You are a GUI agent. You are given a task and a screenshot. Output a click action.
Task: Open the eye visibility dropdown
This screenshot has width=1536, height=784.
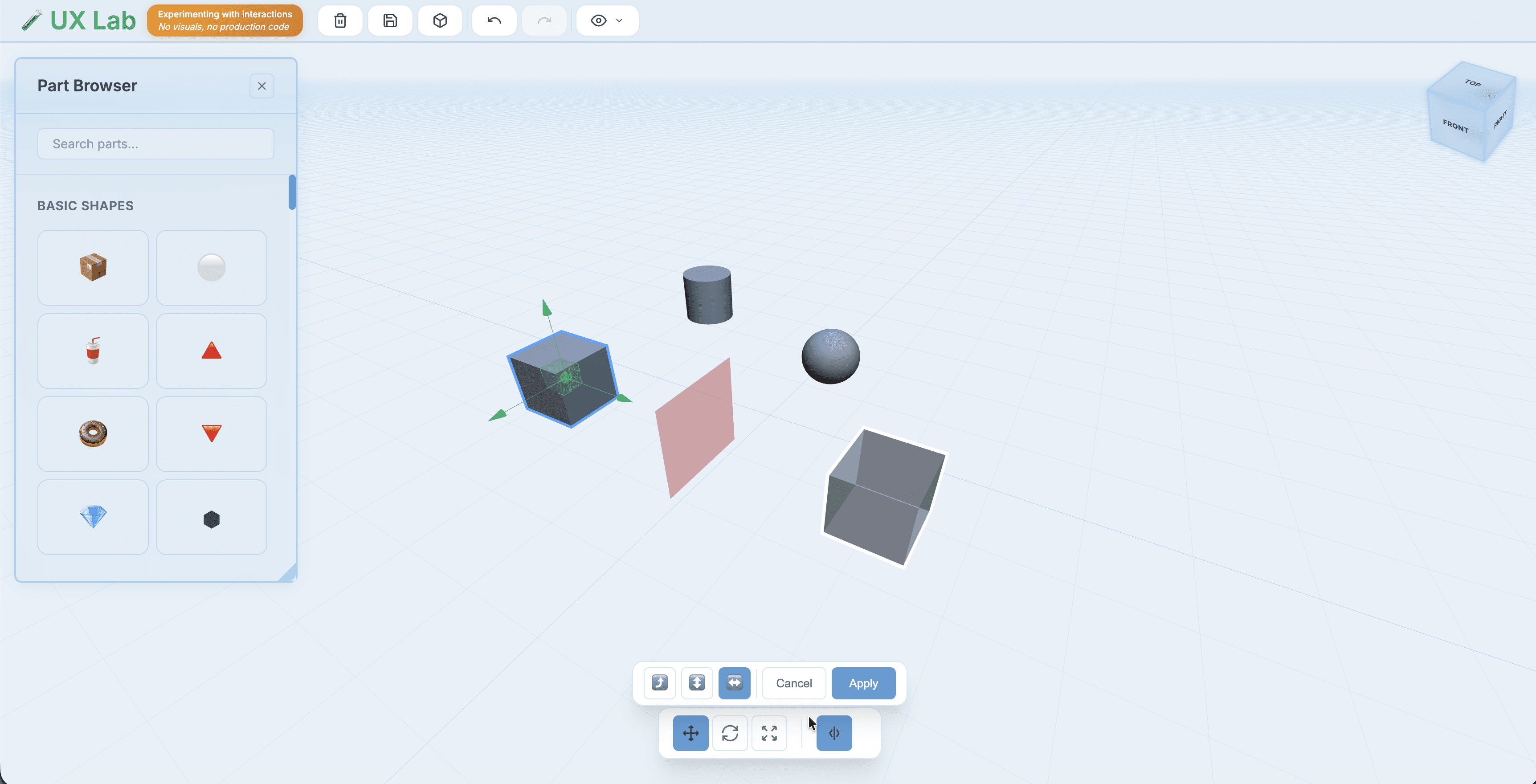point(607,21)
